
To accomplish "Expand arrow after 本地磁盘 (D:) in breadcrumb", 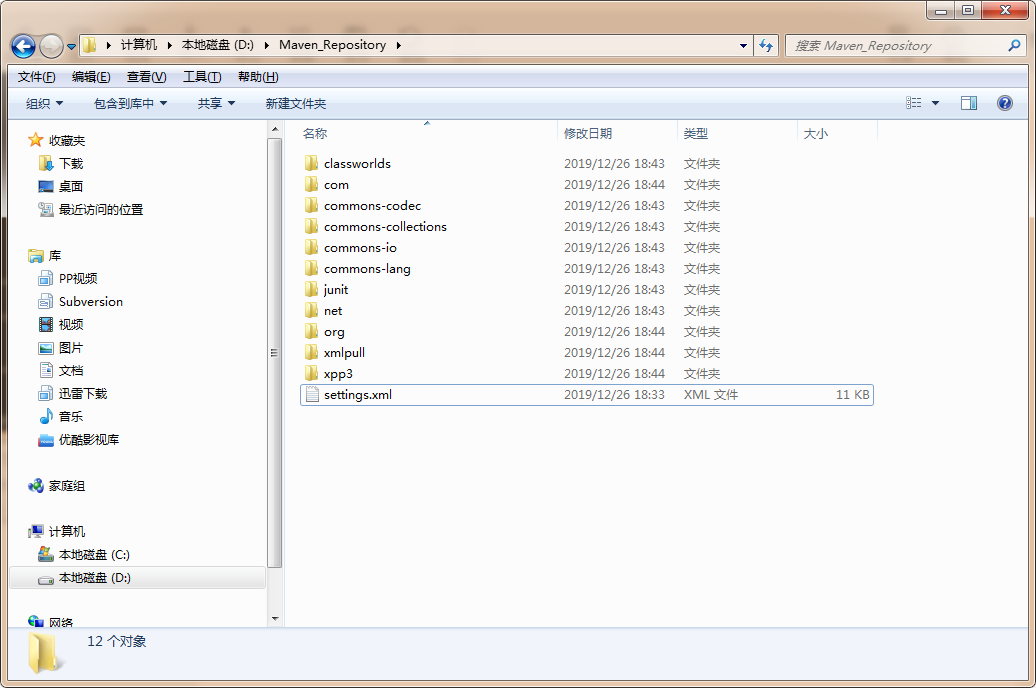I will pyautogui.click(x=266, y=46).
